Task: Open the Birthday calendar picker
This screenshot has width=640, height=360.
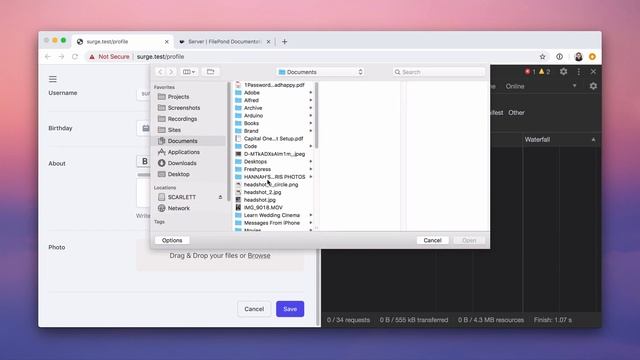Action: pos(145,128)
